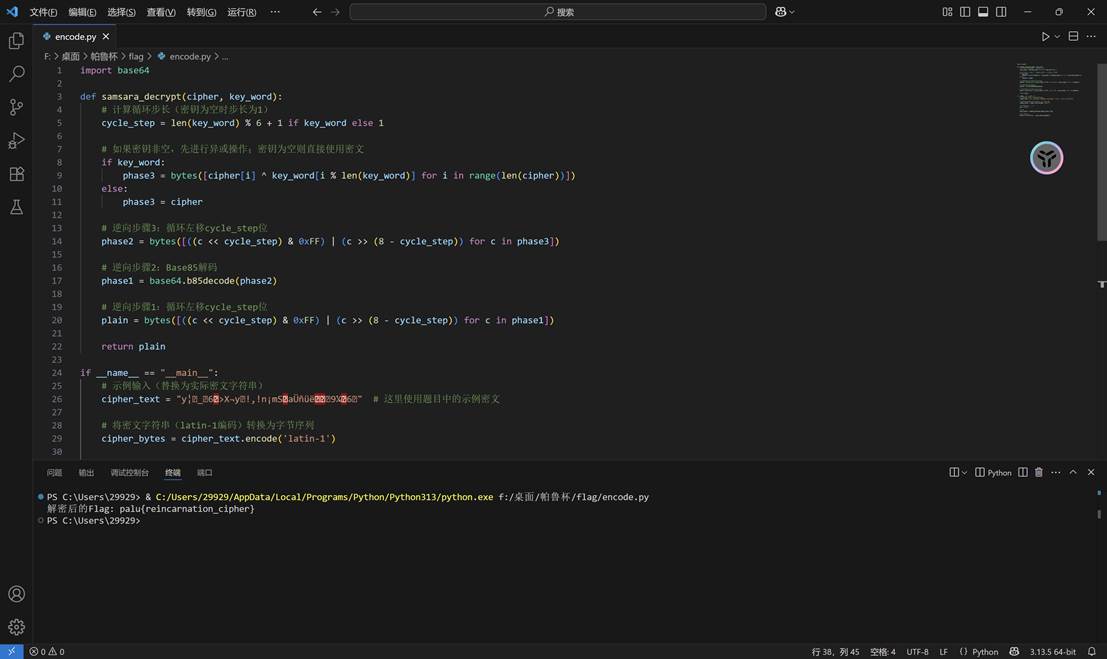This screenshot has height=659, width=1107.
Task: Toggle the primary sidebar layout button
Action: pyautogui.click(x=963, y=11)
